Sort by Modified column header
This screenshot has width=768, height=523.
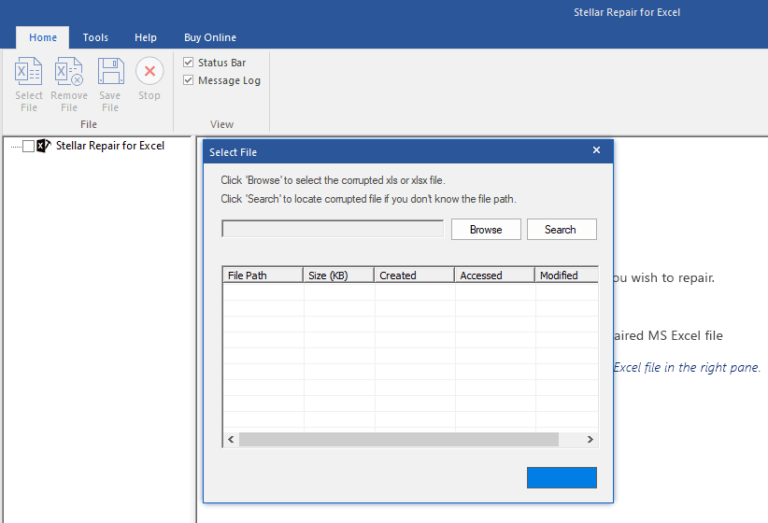(567, 275)
